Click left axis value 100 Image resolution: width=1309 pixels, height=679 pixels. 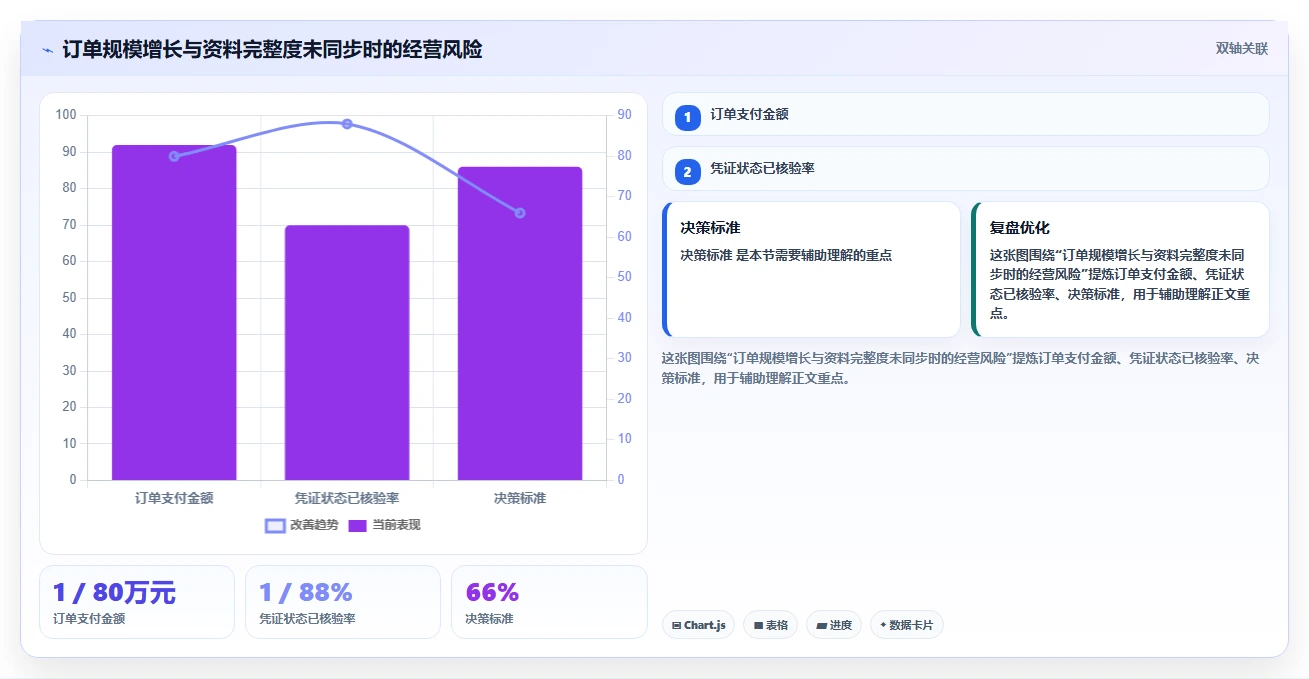[66, 115]
